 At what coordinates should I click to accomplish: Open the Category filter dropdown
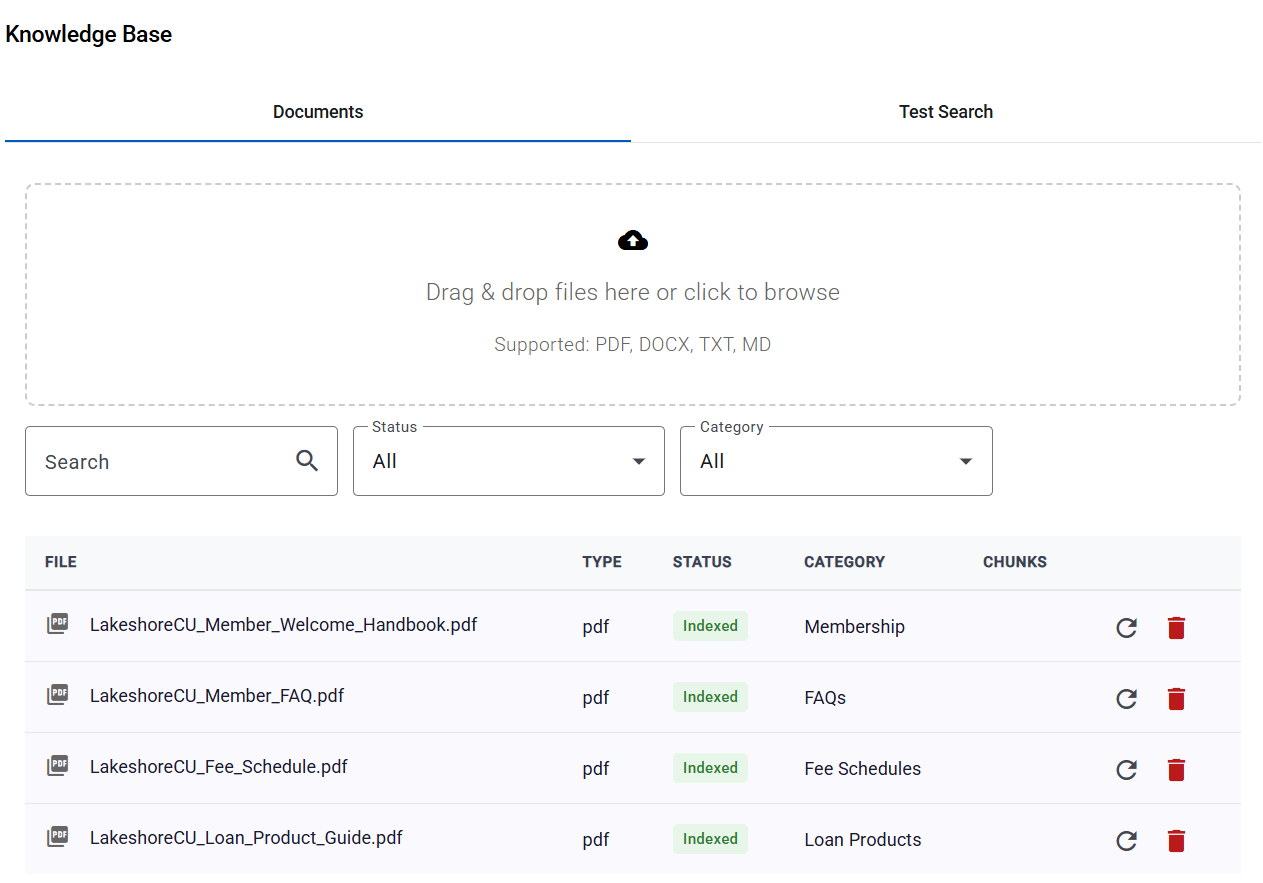pos(836,461)
